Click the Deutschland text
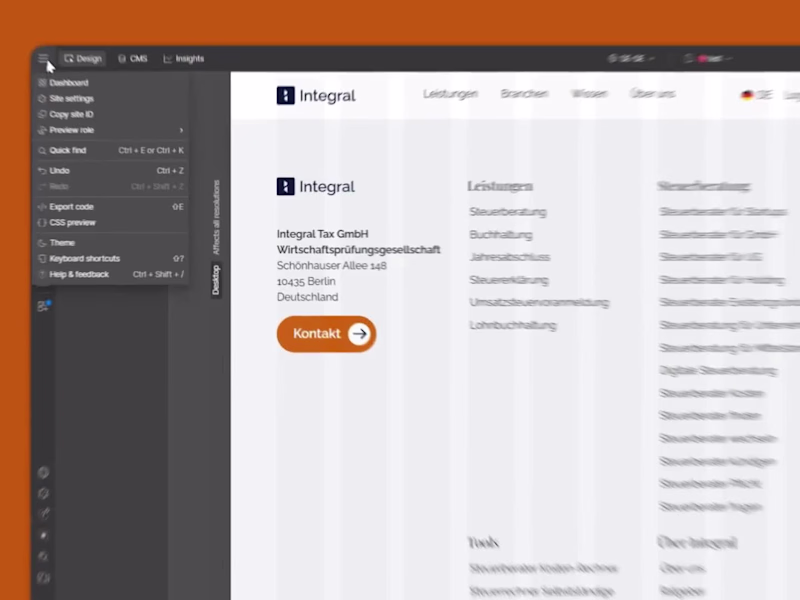Viewport: 800px width, 600px height. (x=308, y=297)
